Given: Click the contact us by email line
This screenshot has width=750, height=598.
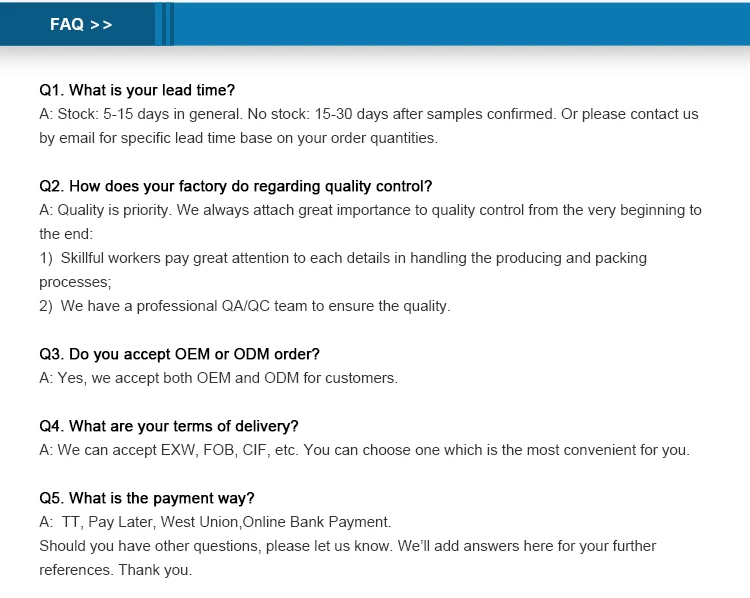Looking at the screenshot, I should click(x=238, y=138).
